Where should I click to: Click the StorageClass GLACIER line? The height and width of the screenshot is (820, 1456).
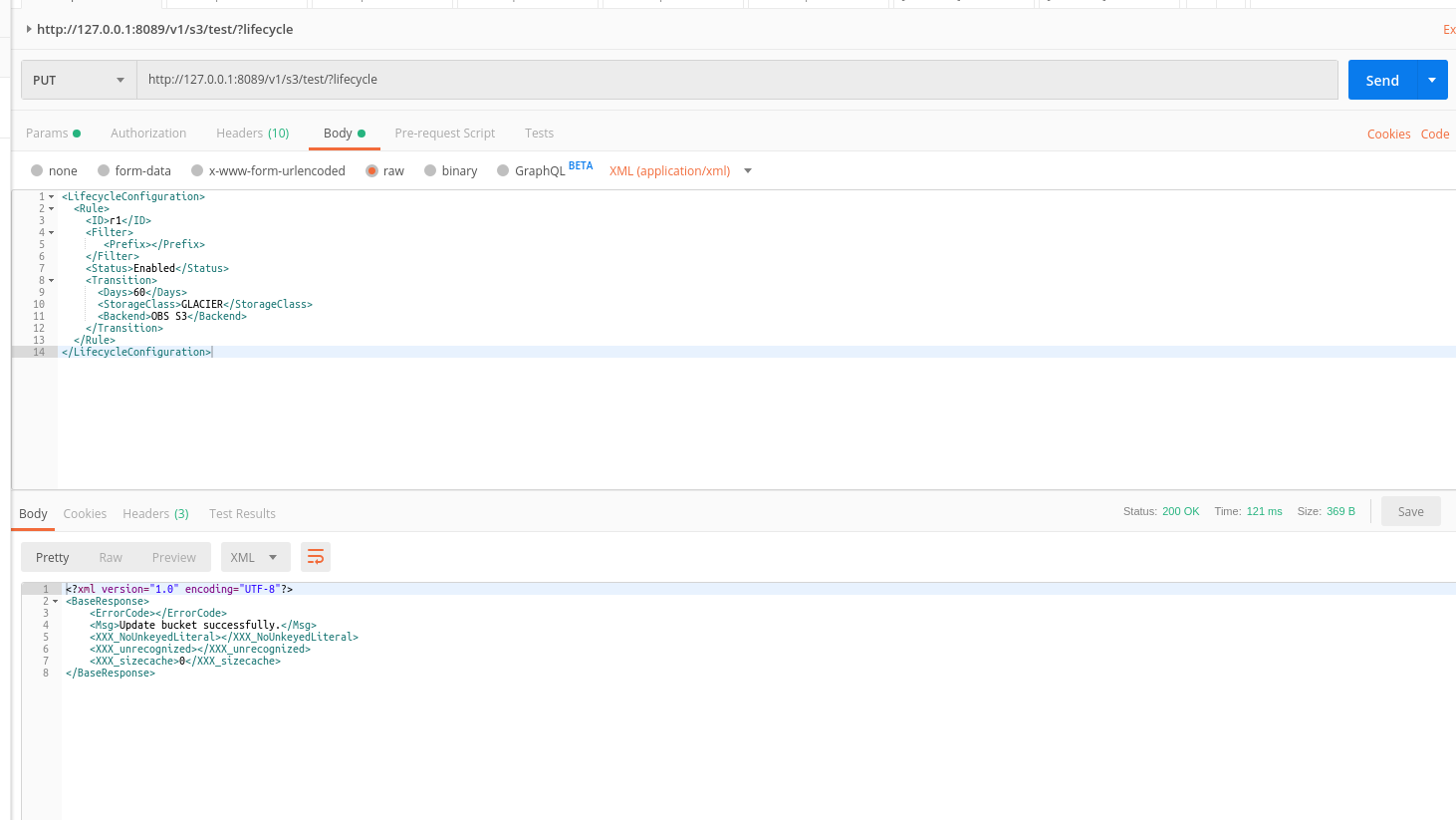click(x=205, y=304)
